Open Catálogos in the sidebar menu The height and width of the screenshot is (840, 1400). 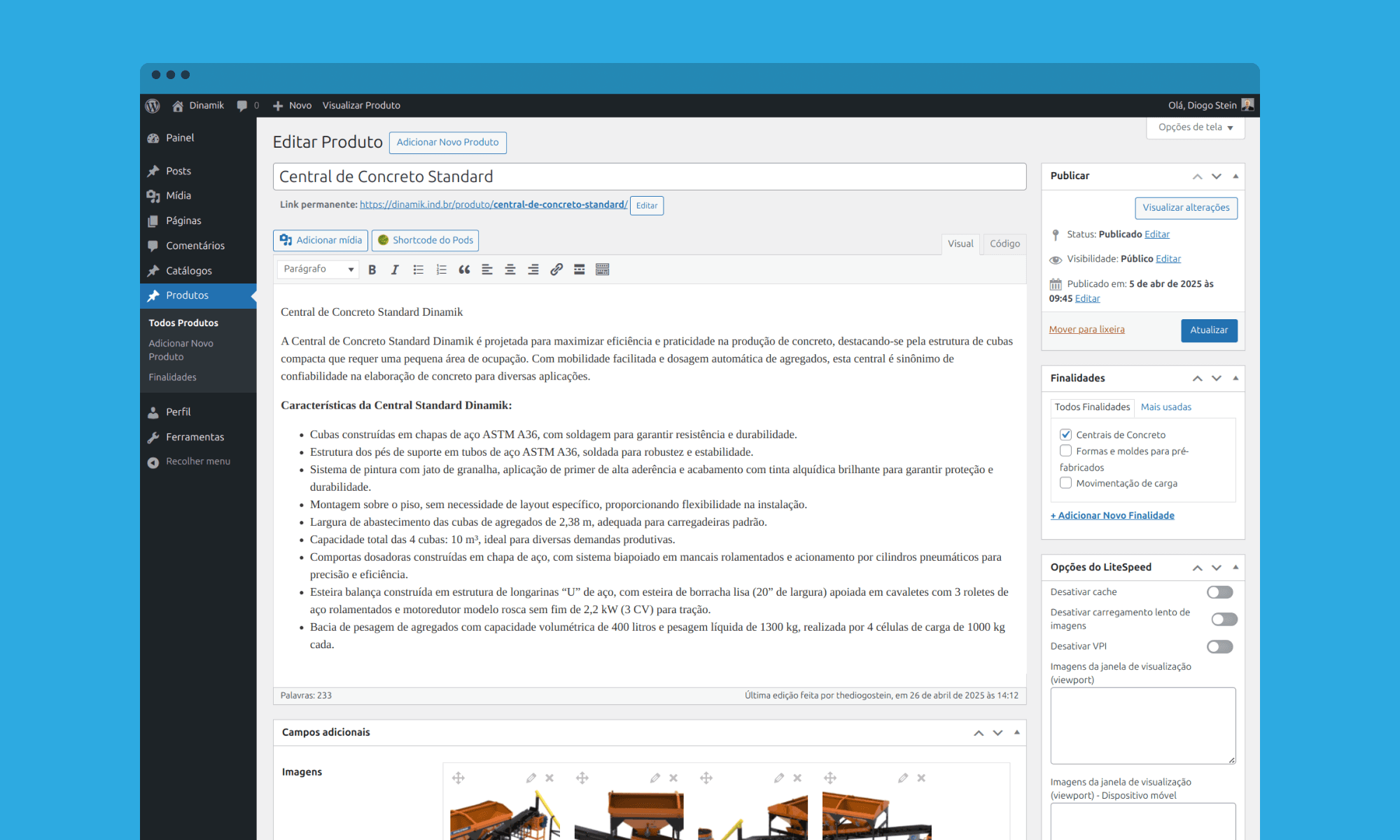(188, 271)
